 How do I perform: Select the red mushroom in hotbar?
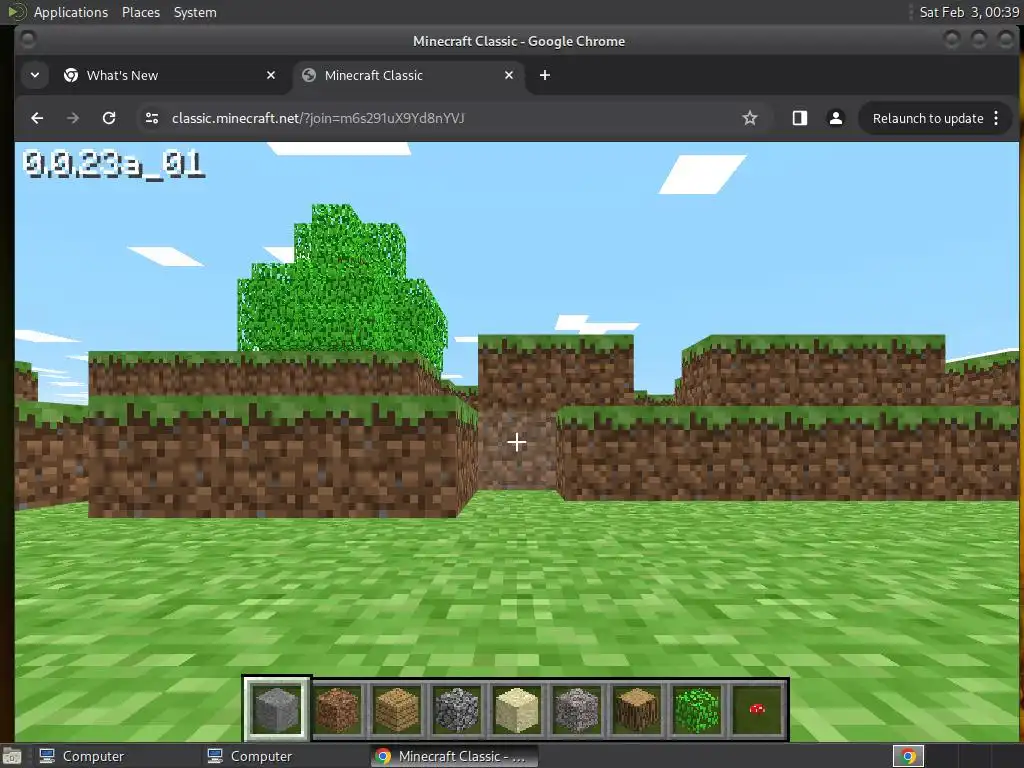coord(757,709)
